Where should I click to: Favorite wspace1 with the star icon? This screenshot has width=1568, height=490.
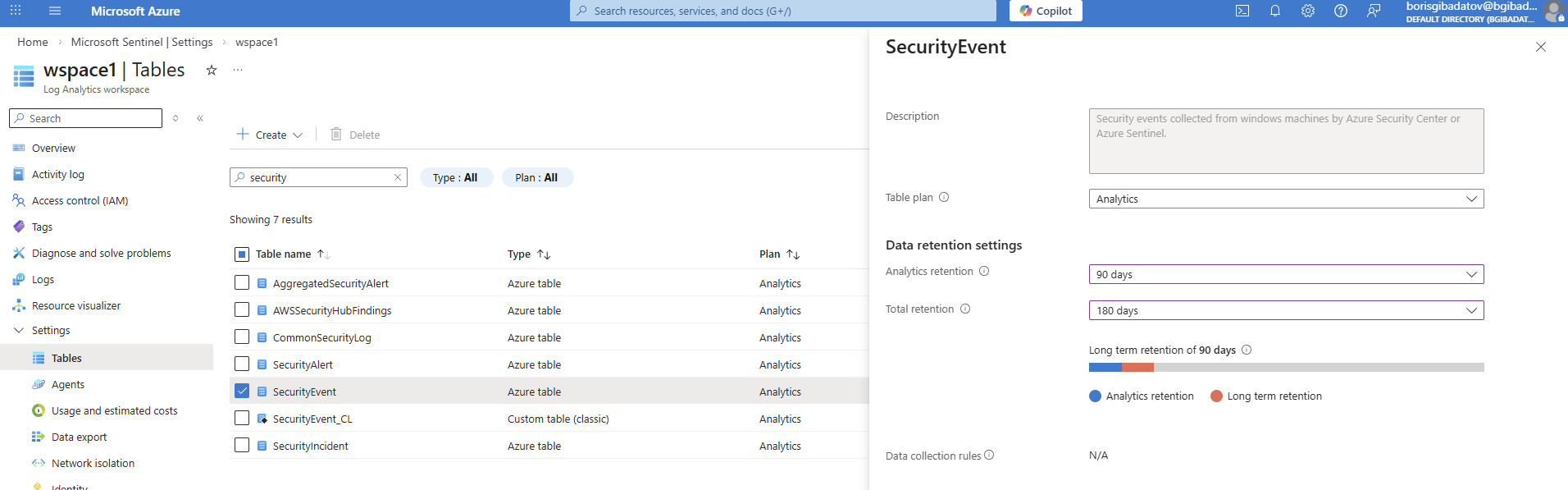click(212, 71)
